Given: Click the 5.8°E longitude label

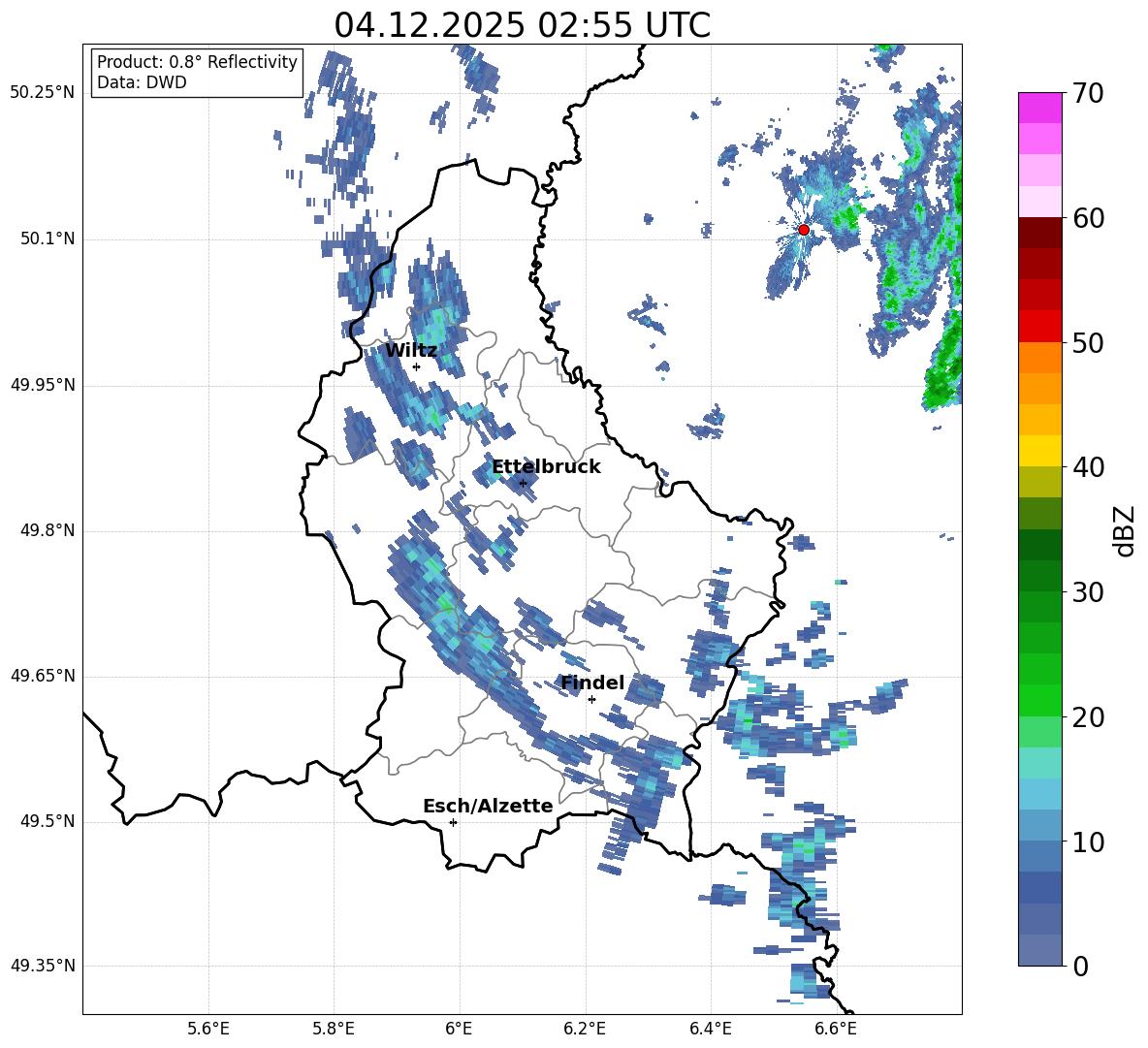Looking at the screenshot, I should pos(334,1029).
